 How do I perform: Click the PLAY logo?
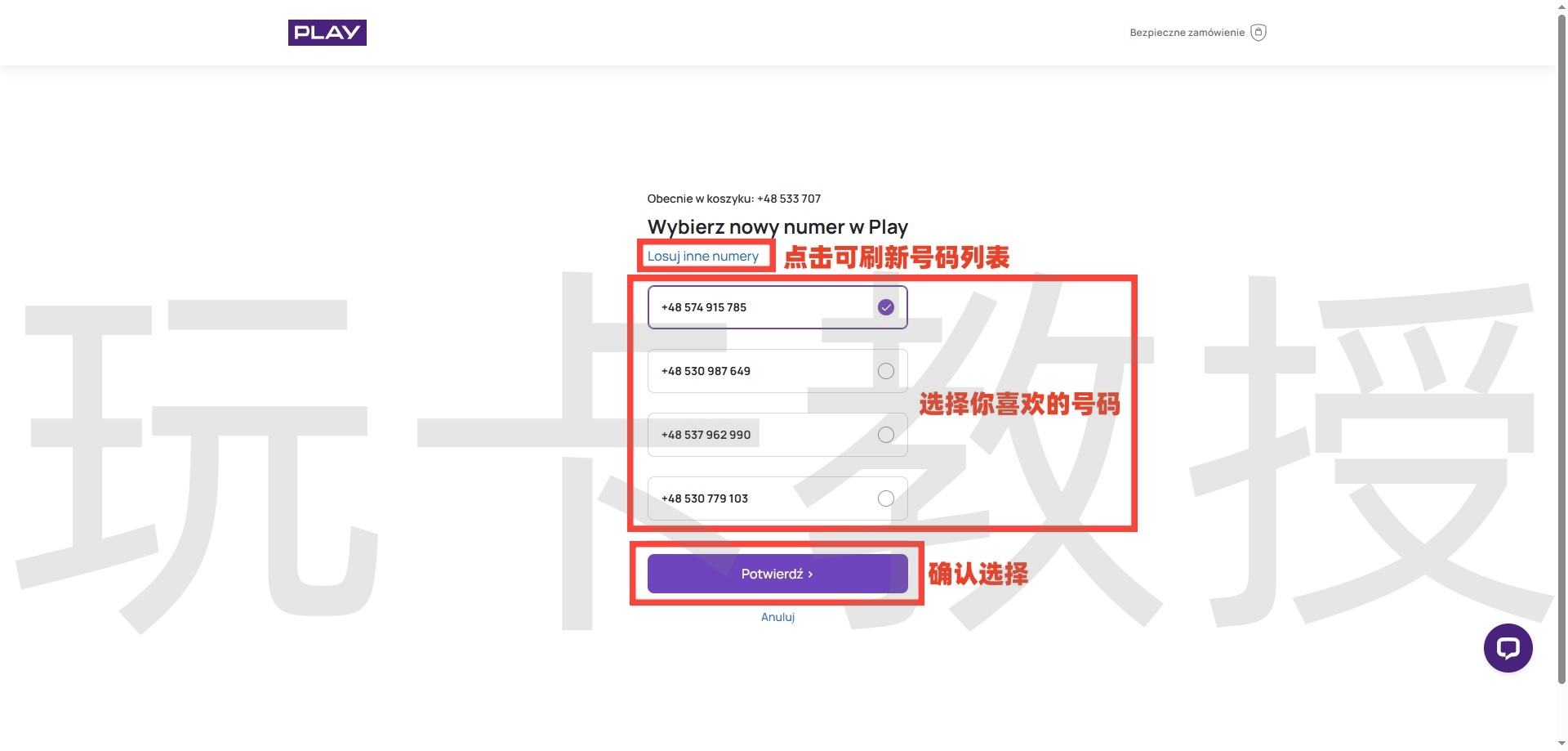pyautogui.click(x=327, y=33)
